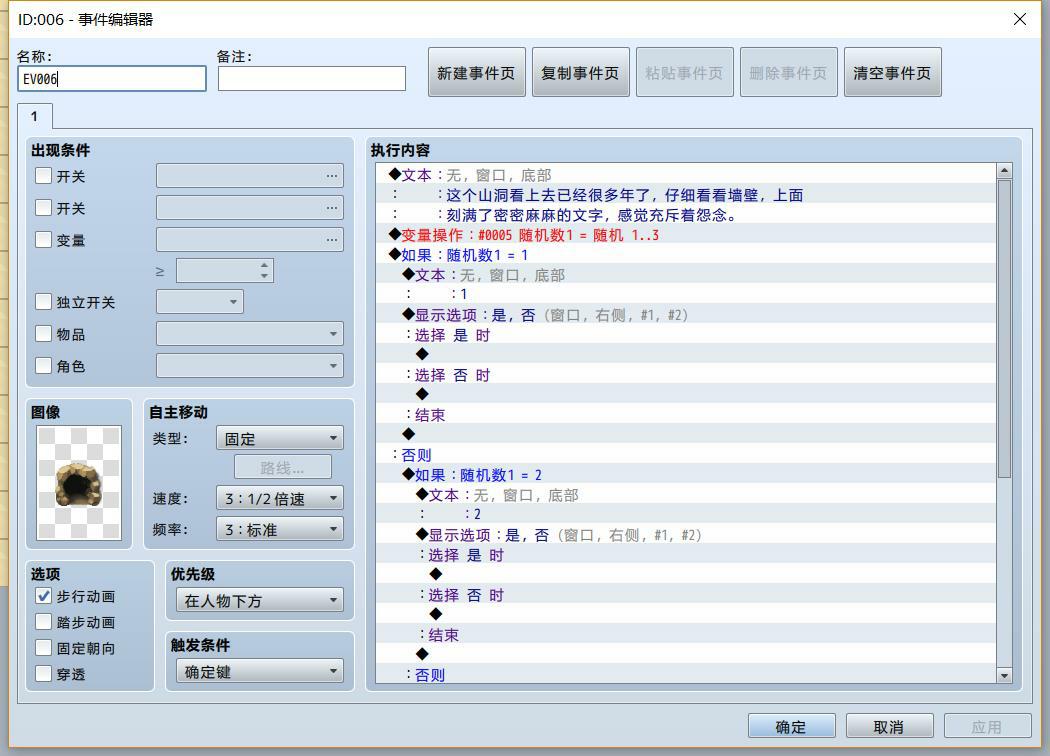1050x756 pixels.
Task: Click the 新建事件页 button
Action: pyautogui.click(x=477, y=72)
